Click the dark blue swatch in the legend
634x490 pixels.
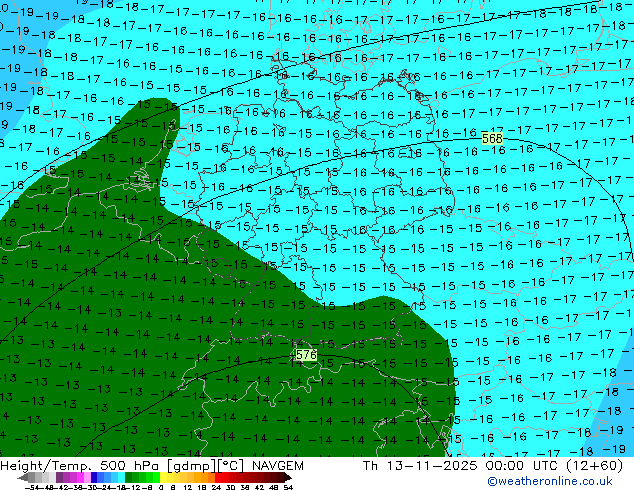pyautogui.click(x=94, y=477)
